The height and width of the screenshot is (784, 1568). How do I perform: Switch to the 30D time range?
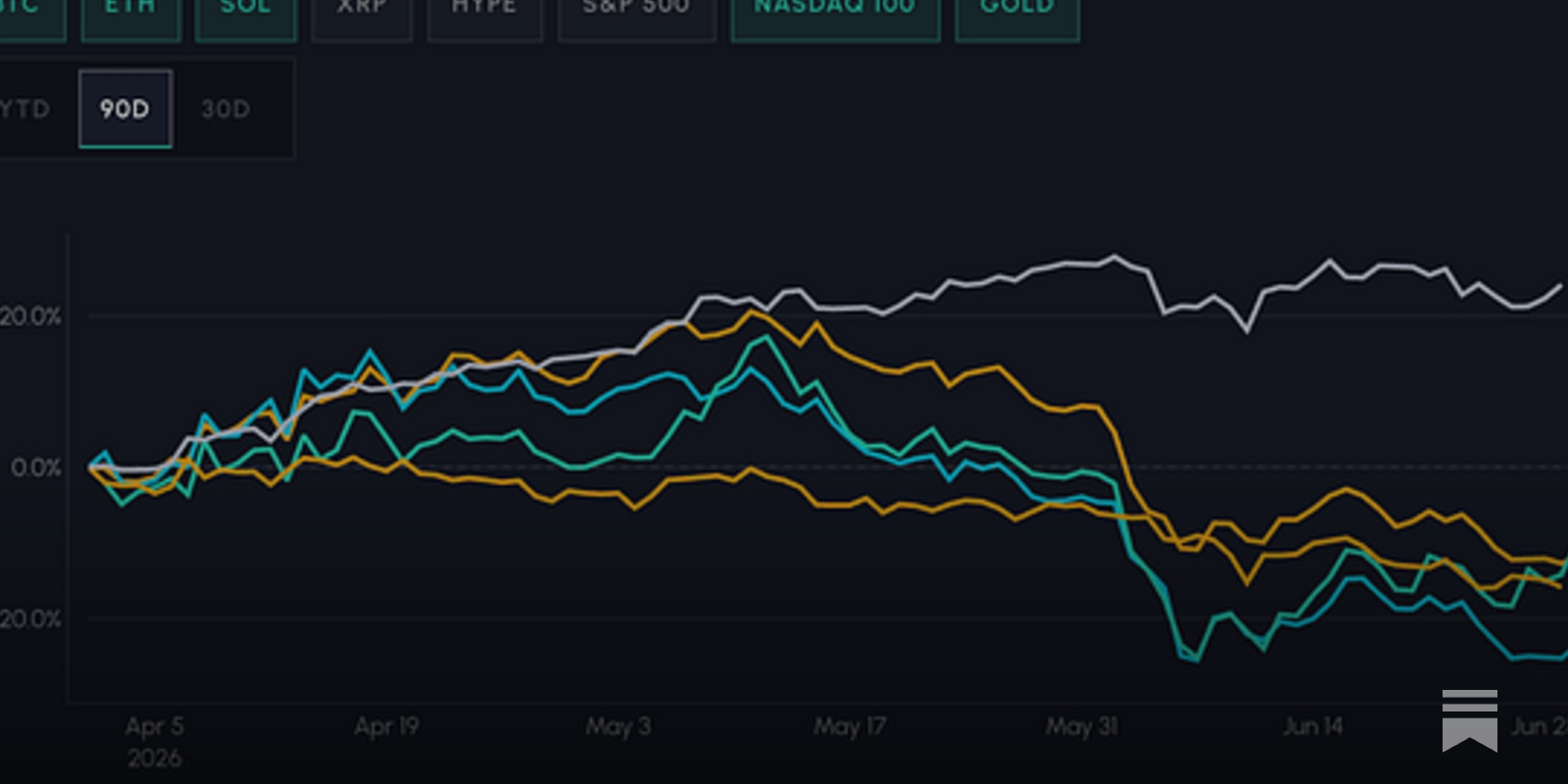click(226, 109)
